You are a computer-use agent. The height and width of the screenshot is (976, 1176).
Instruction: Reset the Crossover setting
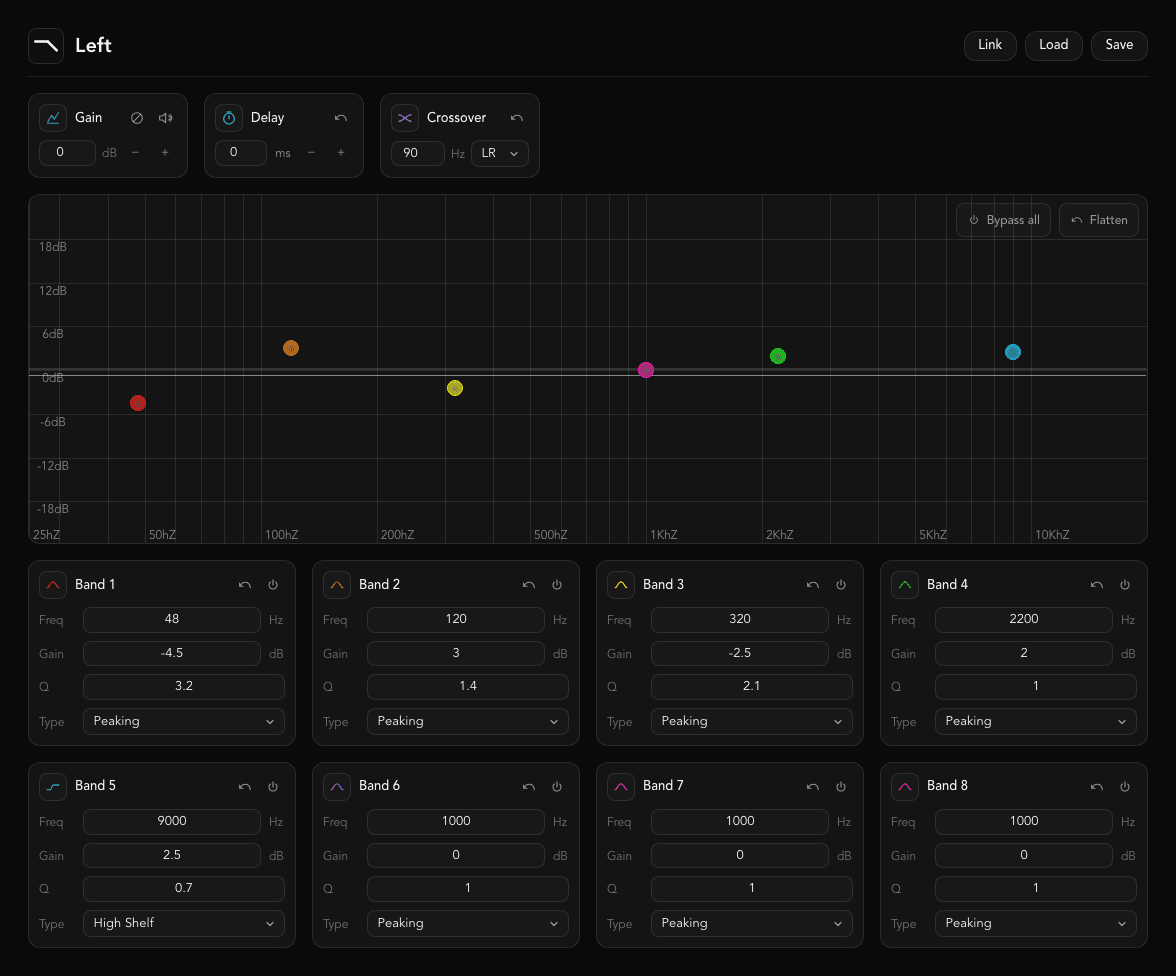[x=517, y=118]
